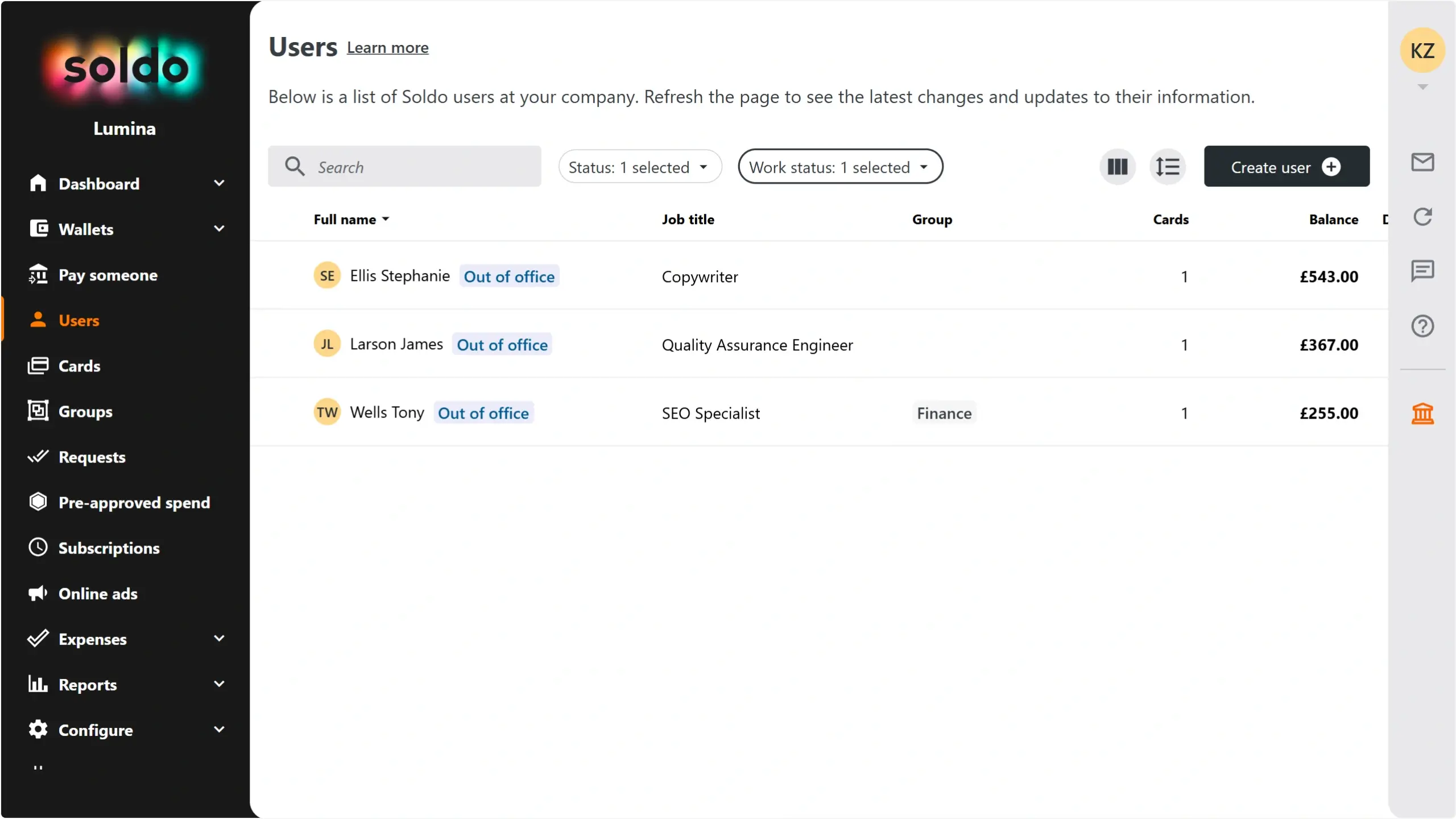Open Pay someone from sidebar
The image size is (1456, 819).
click(x=108, y=275)
